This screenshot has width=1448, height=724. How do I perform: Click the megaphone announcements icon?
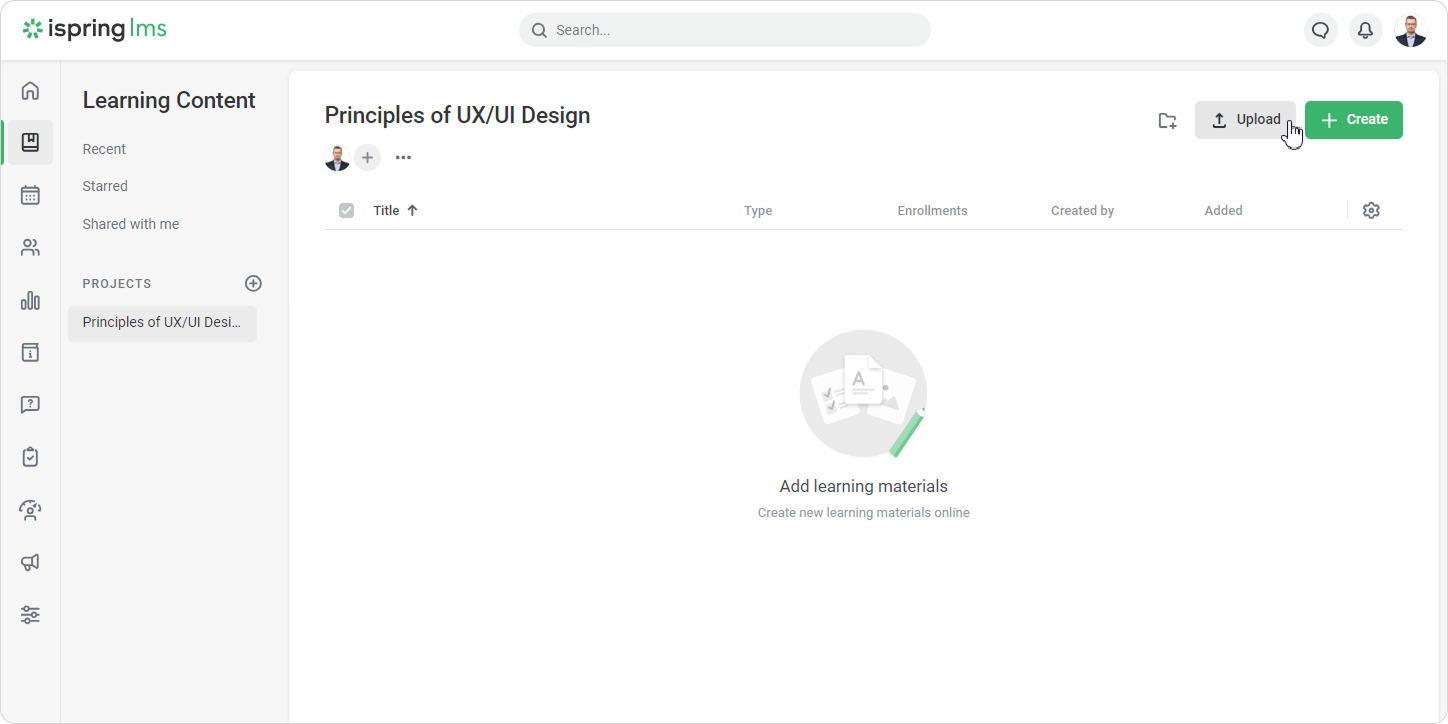[x=30, y=562]
